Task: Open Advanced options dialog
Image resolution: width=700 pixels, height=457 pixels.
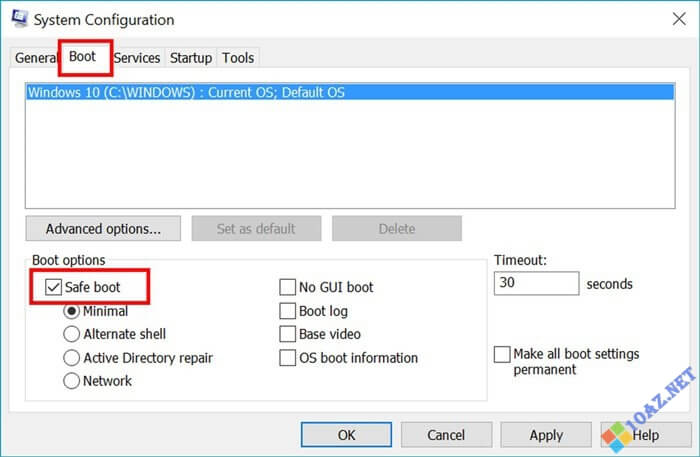Action: 103,228
